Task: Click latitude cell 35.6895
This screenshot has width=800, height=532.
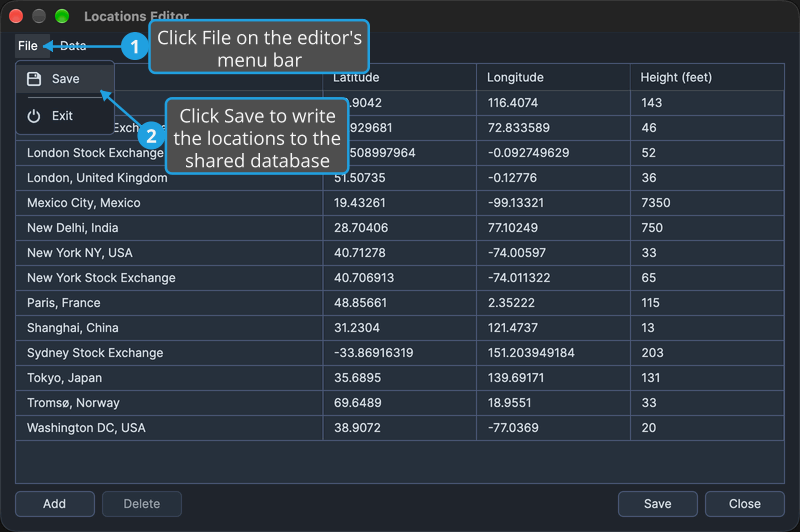Action: pos(399,377)
